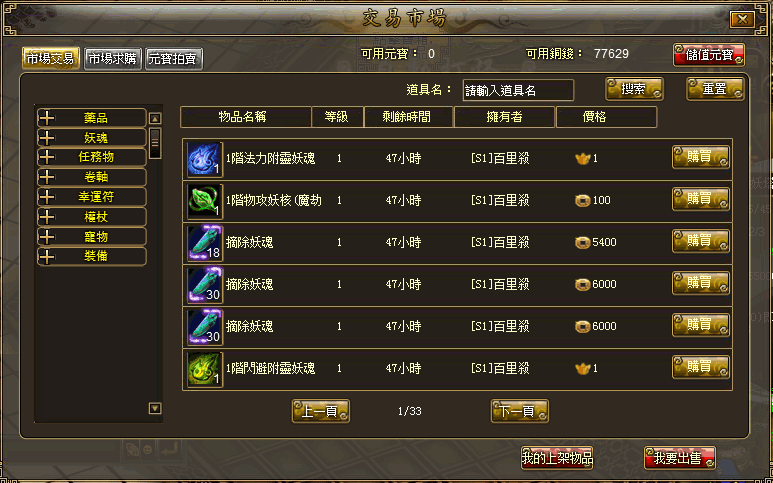Click the scroll-up arrow in the category list
This screenshot has width=773, height=483.
tap(155, 118)
